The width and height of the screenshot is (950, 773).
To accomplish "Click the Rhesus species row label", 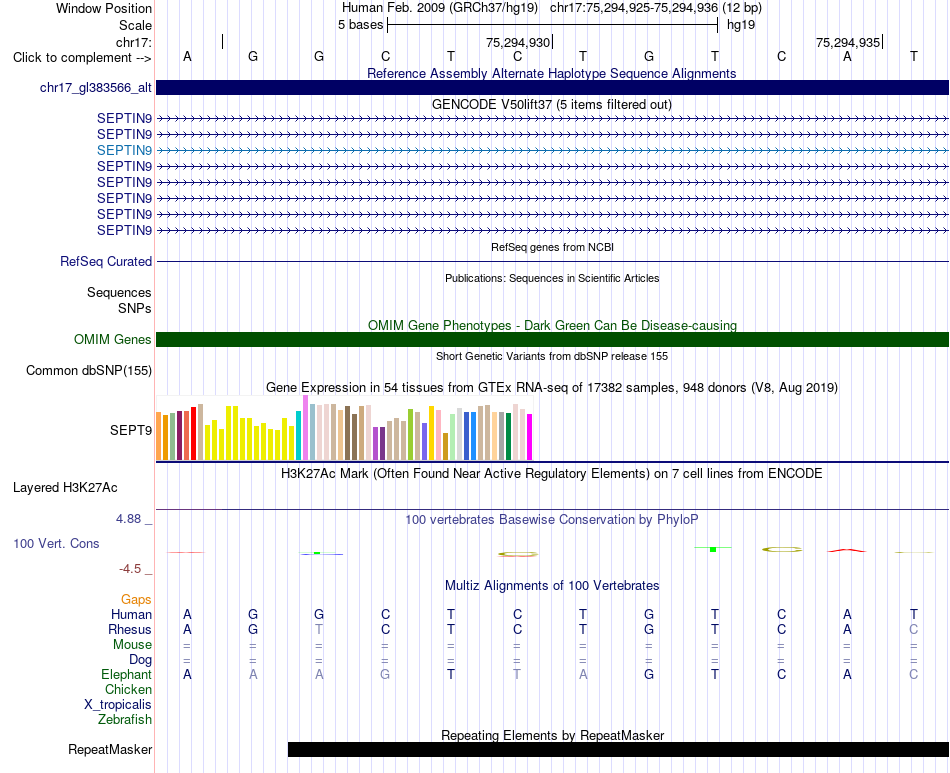I will coord(130,629).
